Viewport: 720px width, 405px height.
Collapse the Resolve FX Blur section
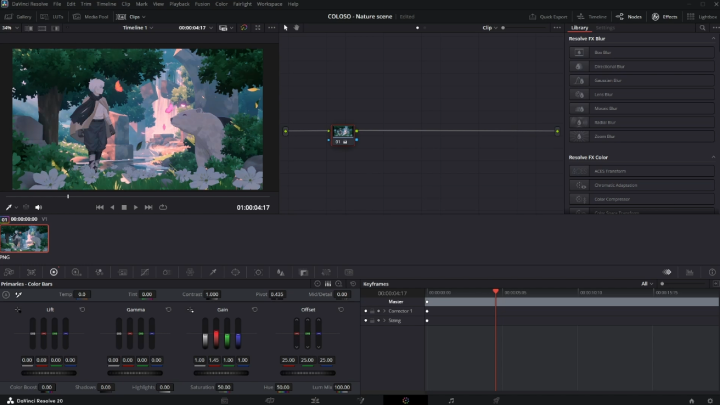pos(713,39)
